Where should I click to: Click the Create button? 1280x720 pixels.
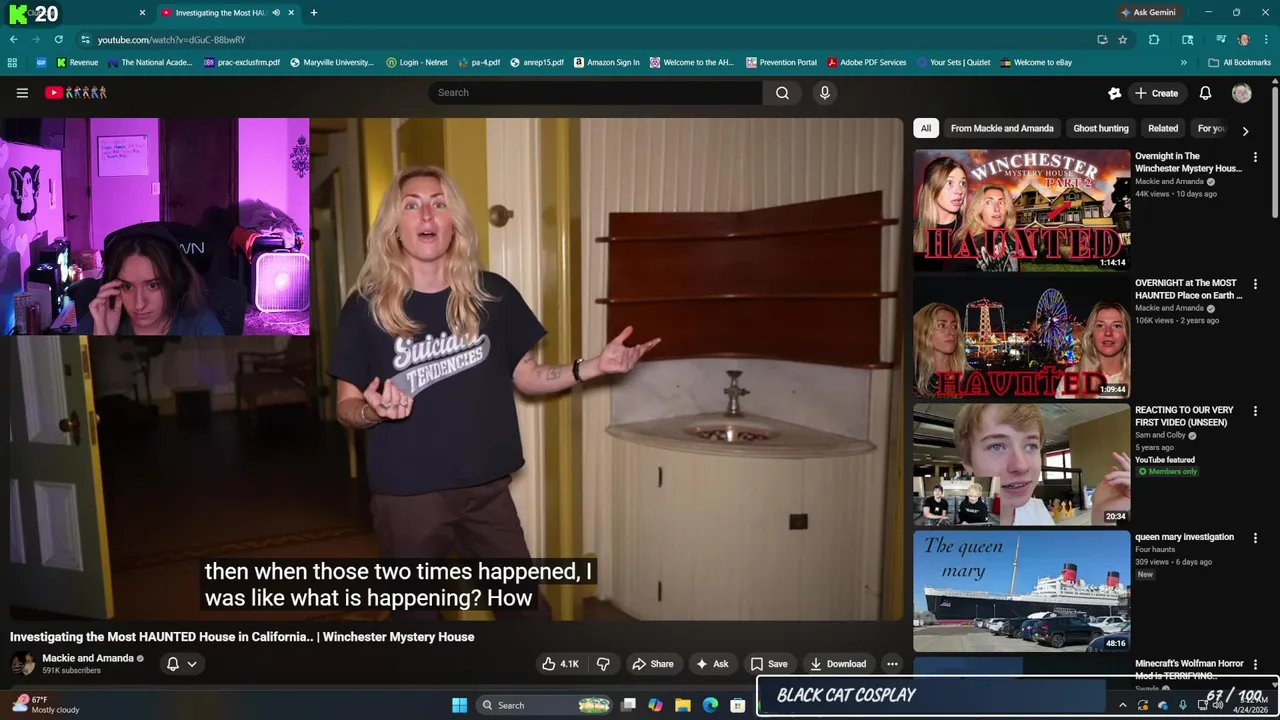[1156, 93]
